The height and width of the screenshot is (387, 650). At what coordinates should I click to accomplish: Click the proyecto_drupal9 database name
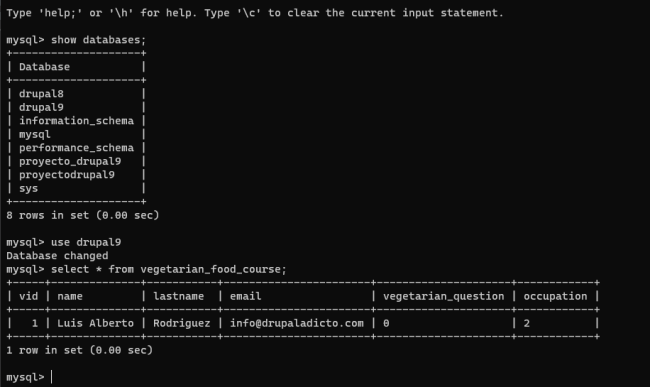70,161
